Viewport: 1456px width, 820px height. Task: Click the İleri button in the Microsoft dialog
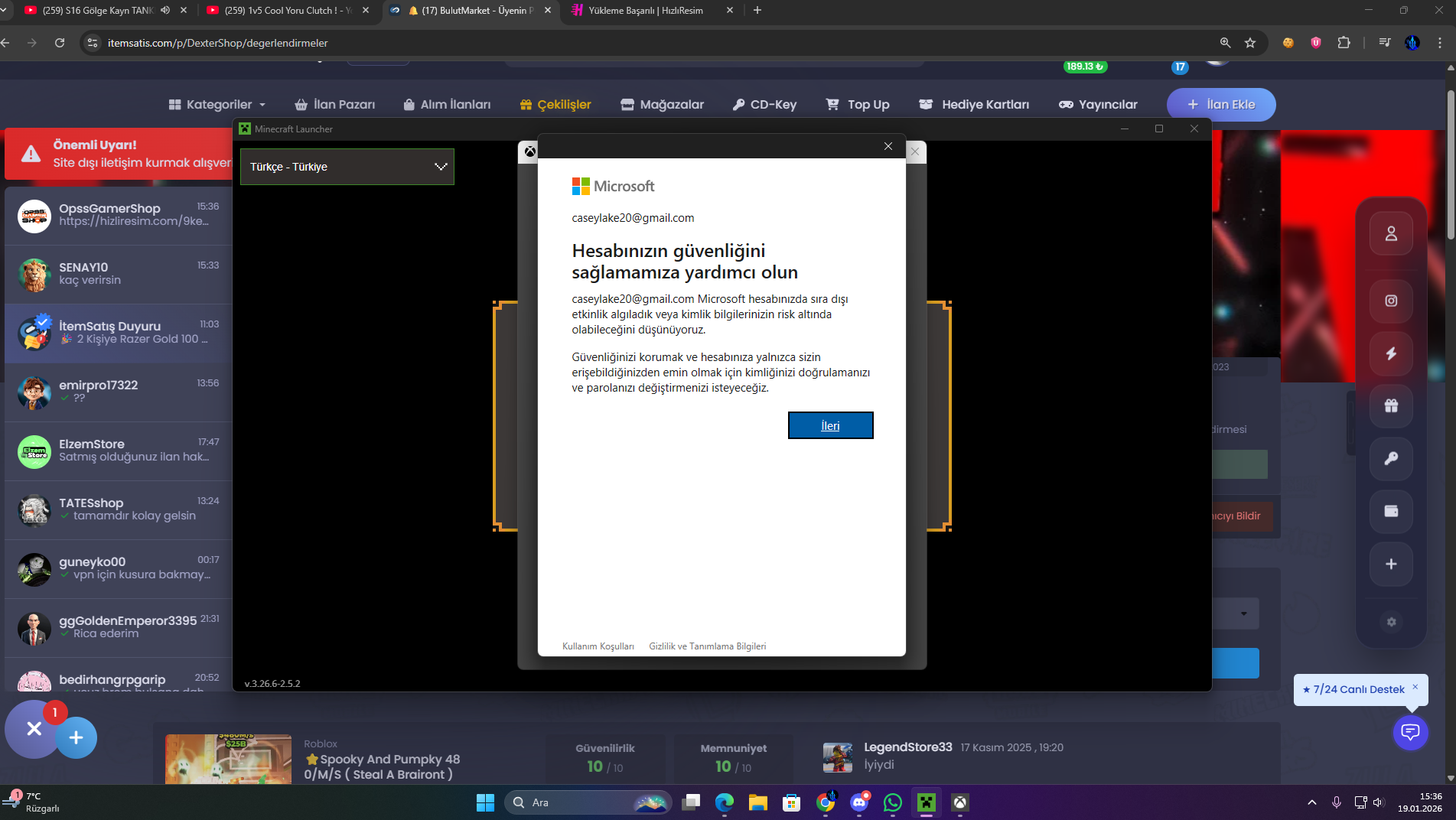(830, 425)
